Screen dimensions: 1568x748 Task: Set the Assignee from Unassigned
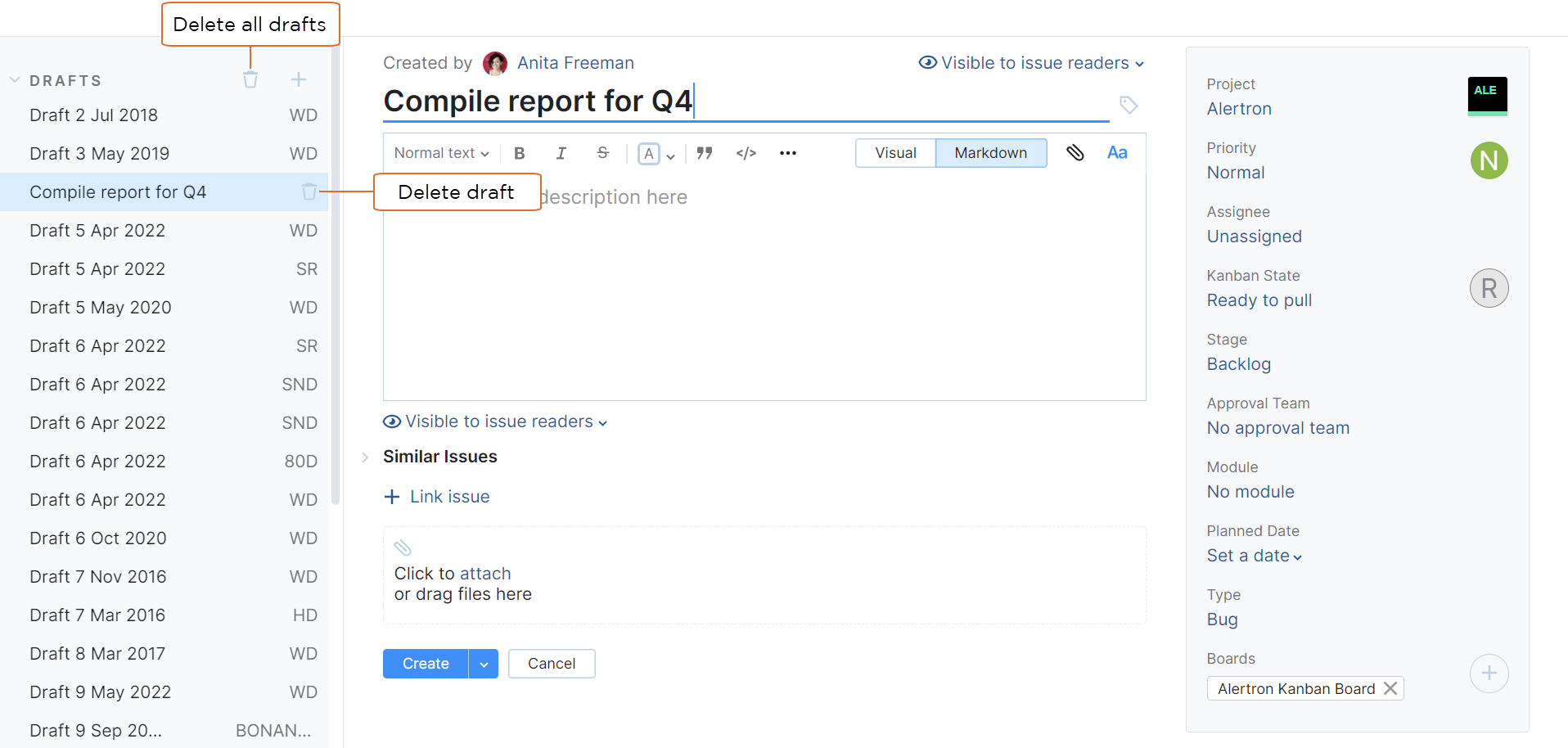click(1254, 237)
